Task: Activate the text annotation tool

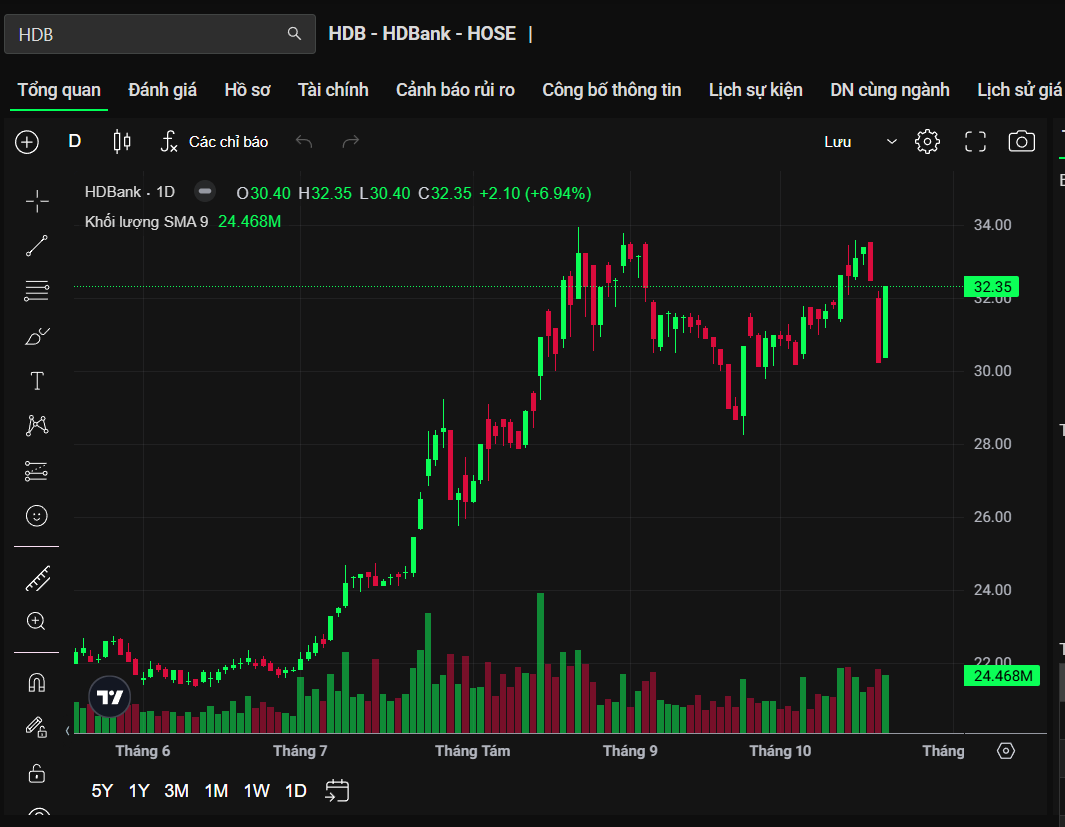Action: (x=37, y=381)
